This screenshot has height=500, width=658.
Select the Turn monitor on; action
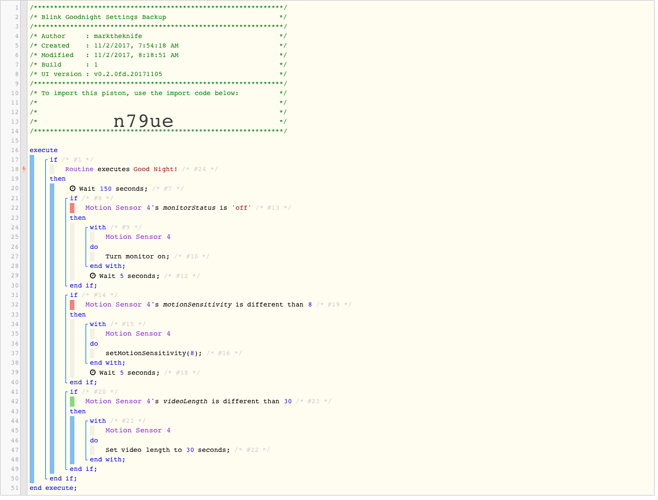(x=137, y=257)
